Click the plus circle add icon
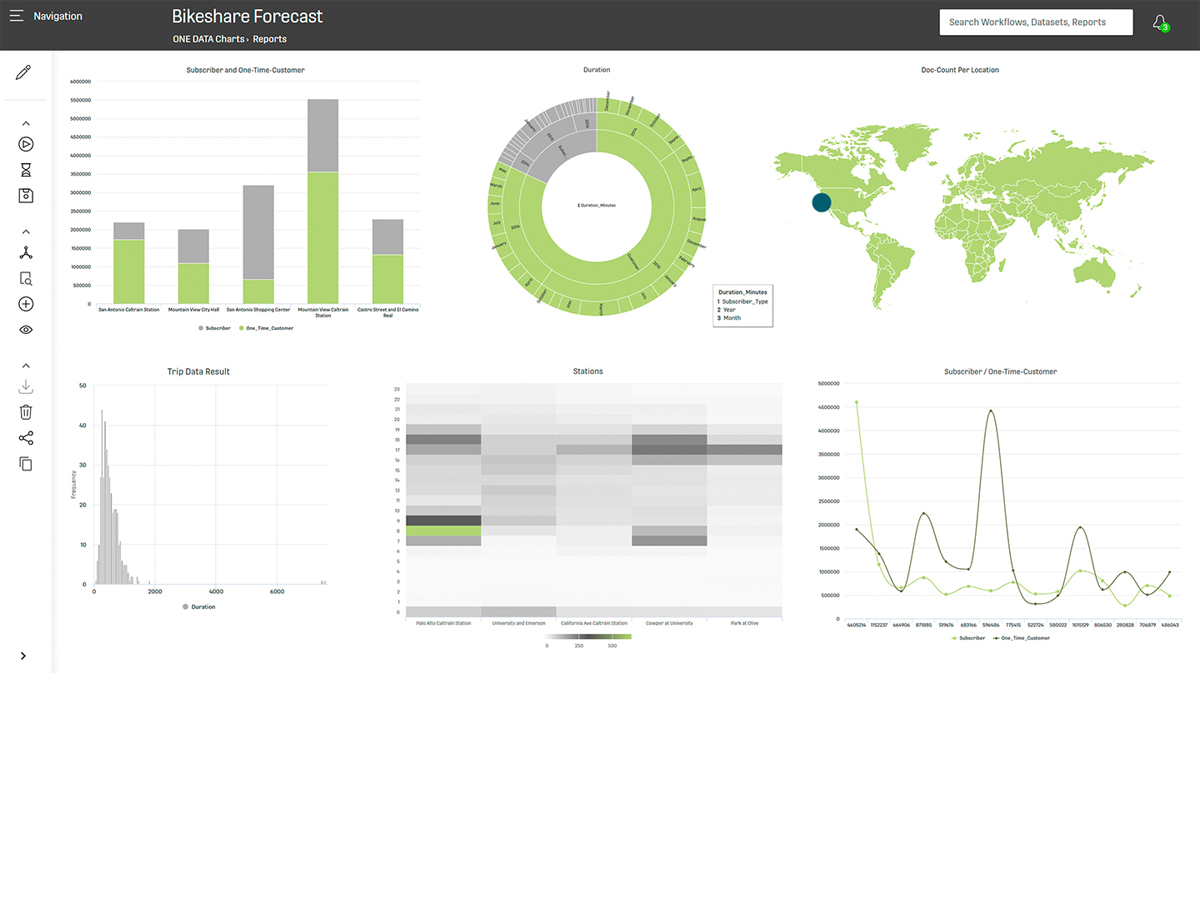Viewport: 1200px width, 900px height. pos(26,305)
